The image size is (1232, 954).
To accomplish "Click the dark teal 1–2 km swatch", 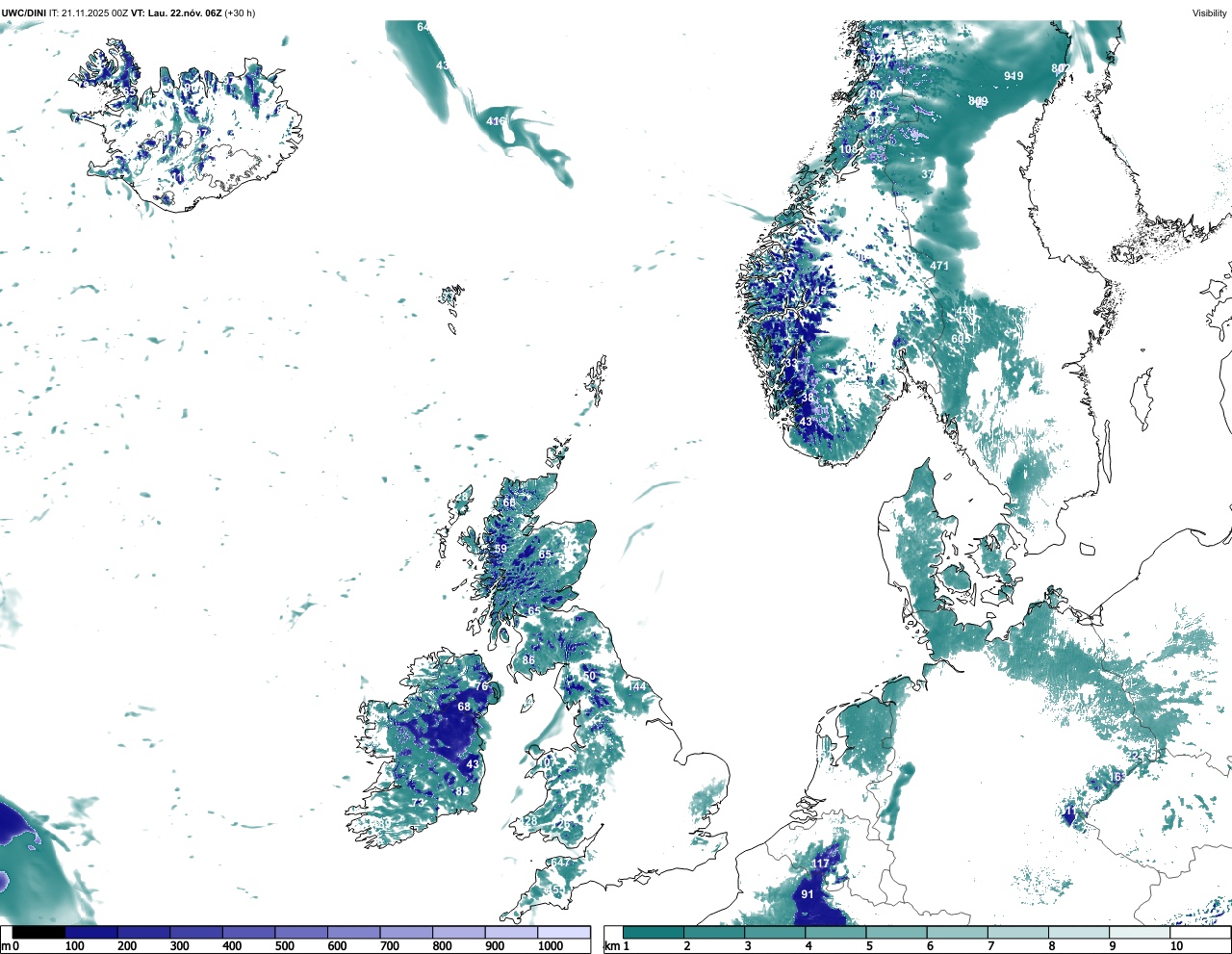I will (x=654, y=932).
